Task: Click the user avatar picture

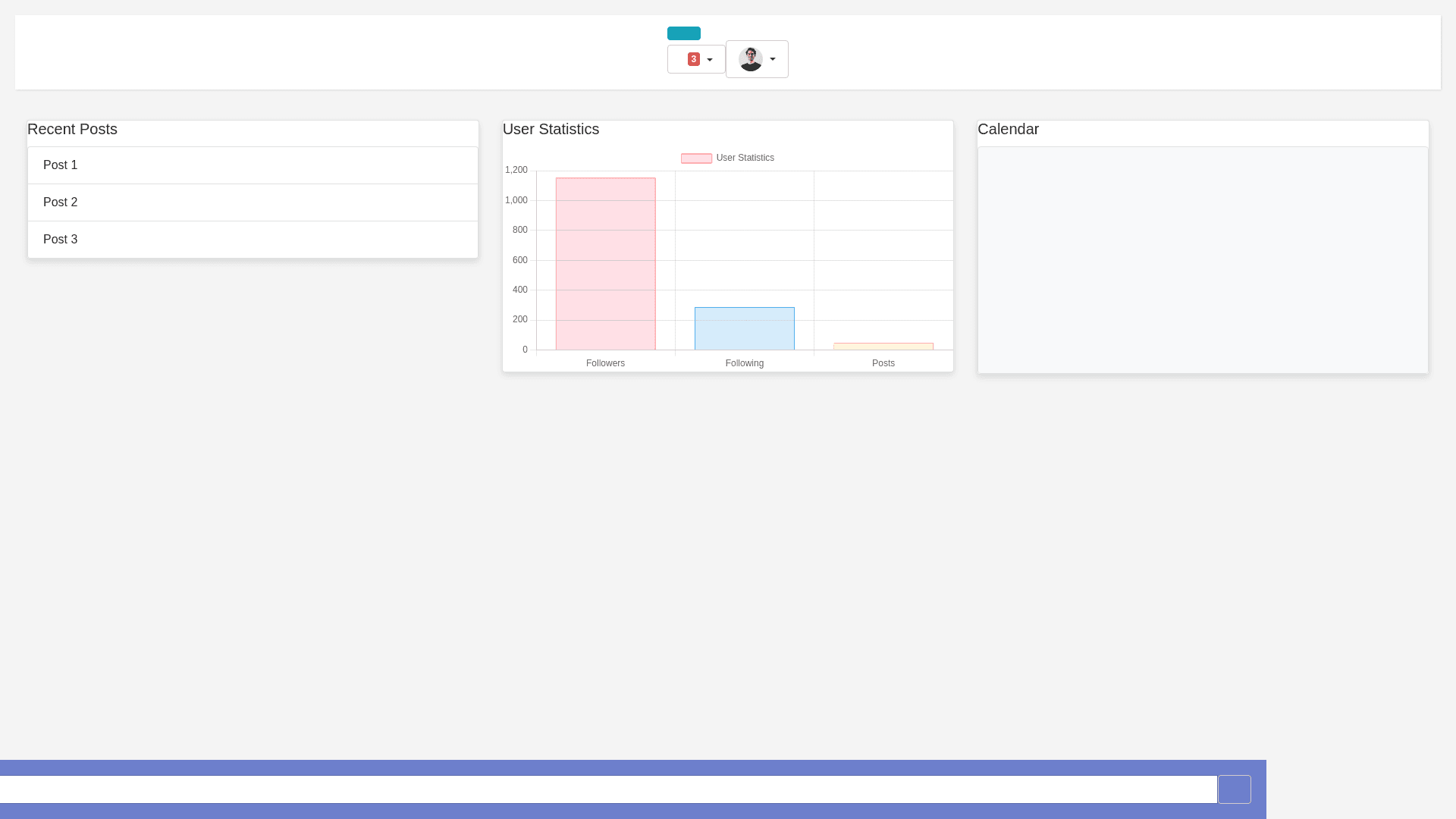Action: 750,59
